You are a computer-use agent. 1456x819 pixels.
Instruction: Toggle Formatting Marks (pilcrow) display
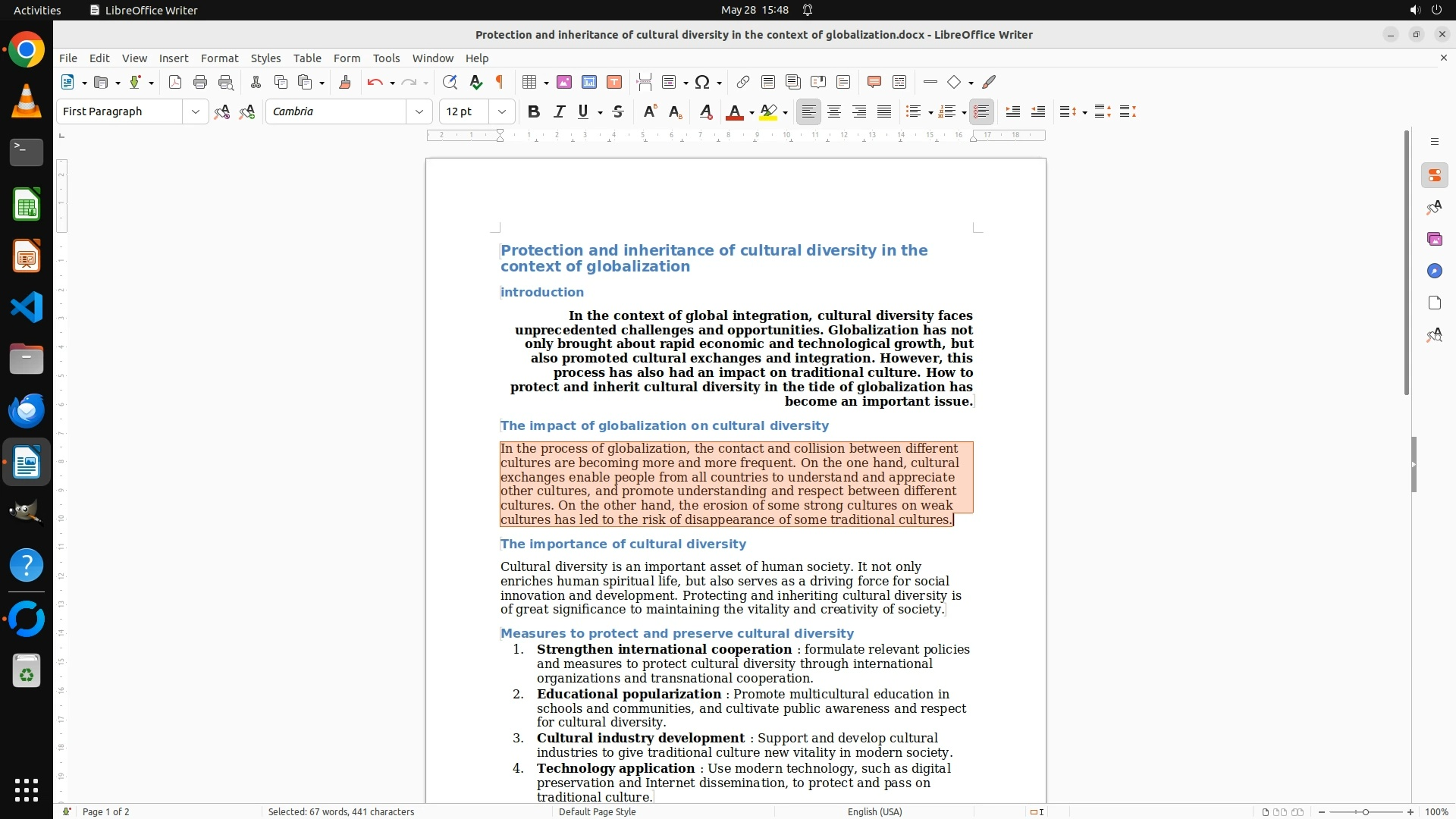pyautogui.click(x=500, y=82)
